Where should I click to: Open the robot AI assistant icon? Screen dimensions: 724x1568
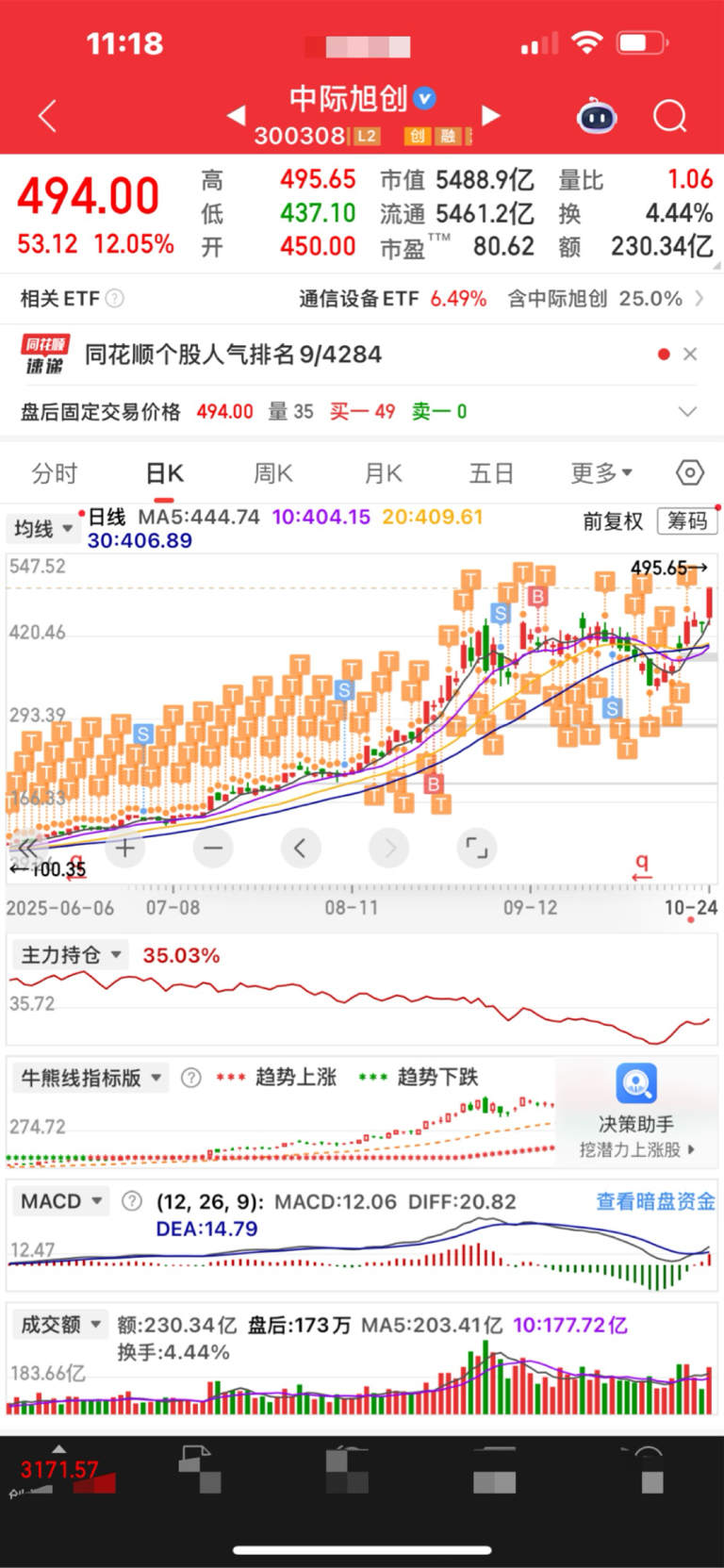point(597,116)
